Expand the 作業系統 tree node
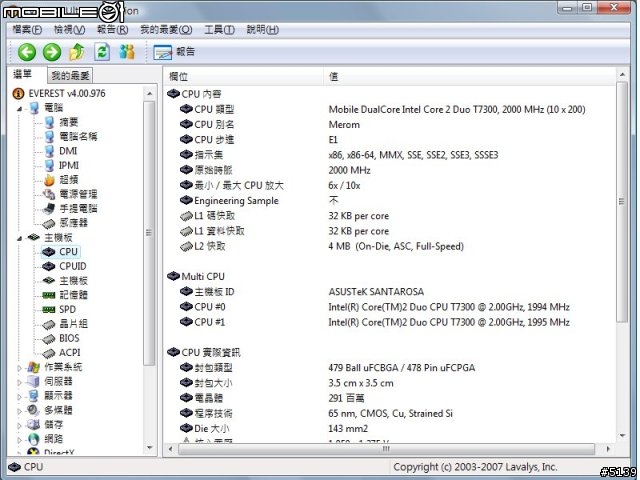This screenshot has height=480, width=640. click(x=20, y=368)
